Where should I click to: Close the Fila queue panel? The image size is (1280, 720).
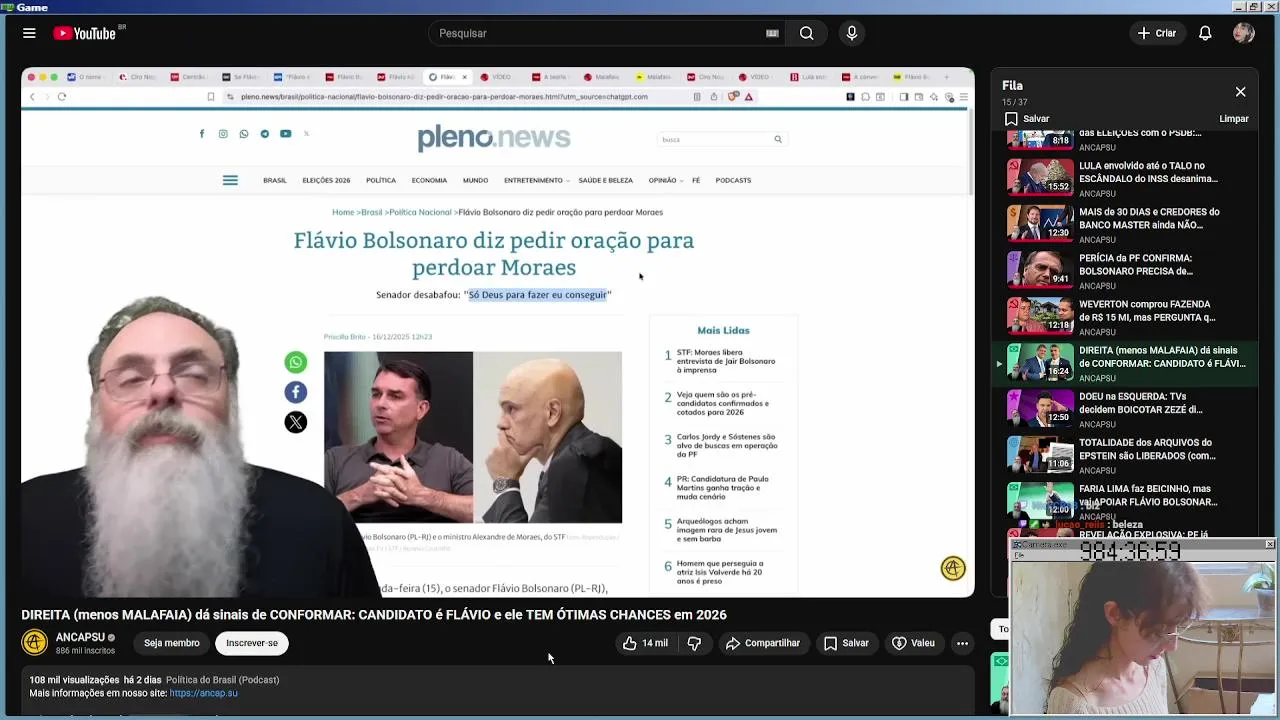click(1240, 92)
